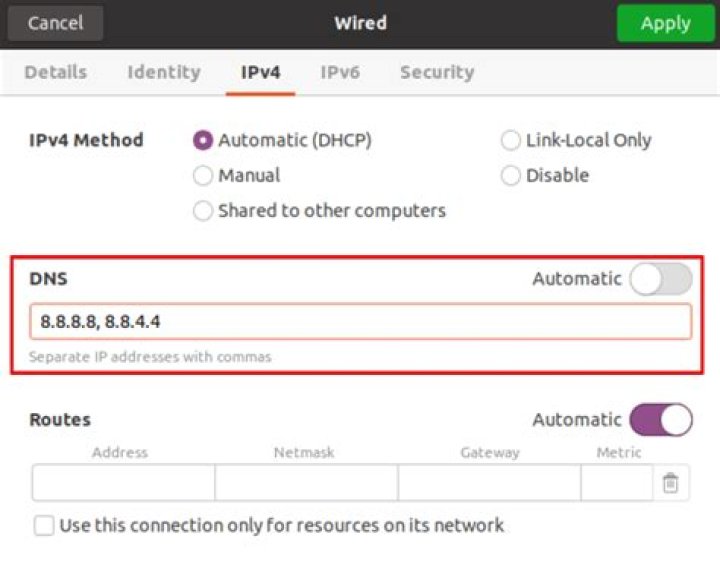Open the Identity tab

coord(164,73)
